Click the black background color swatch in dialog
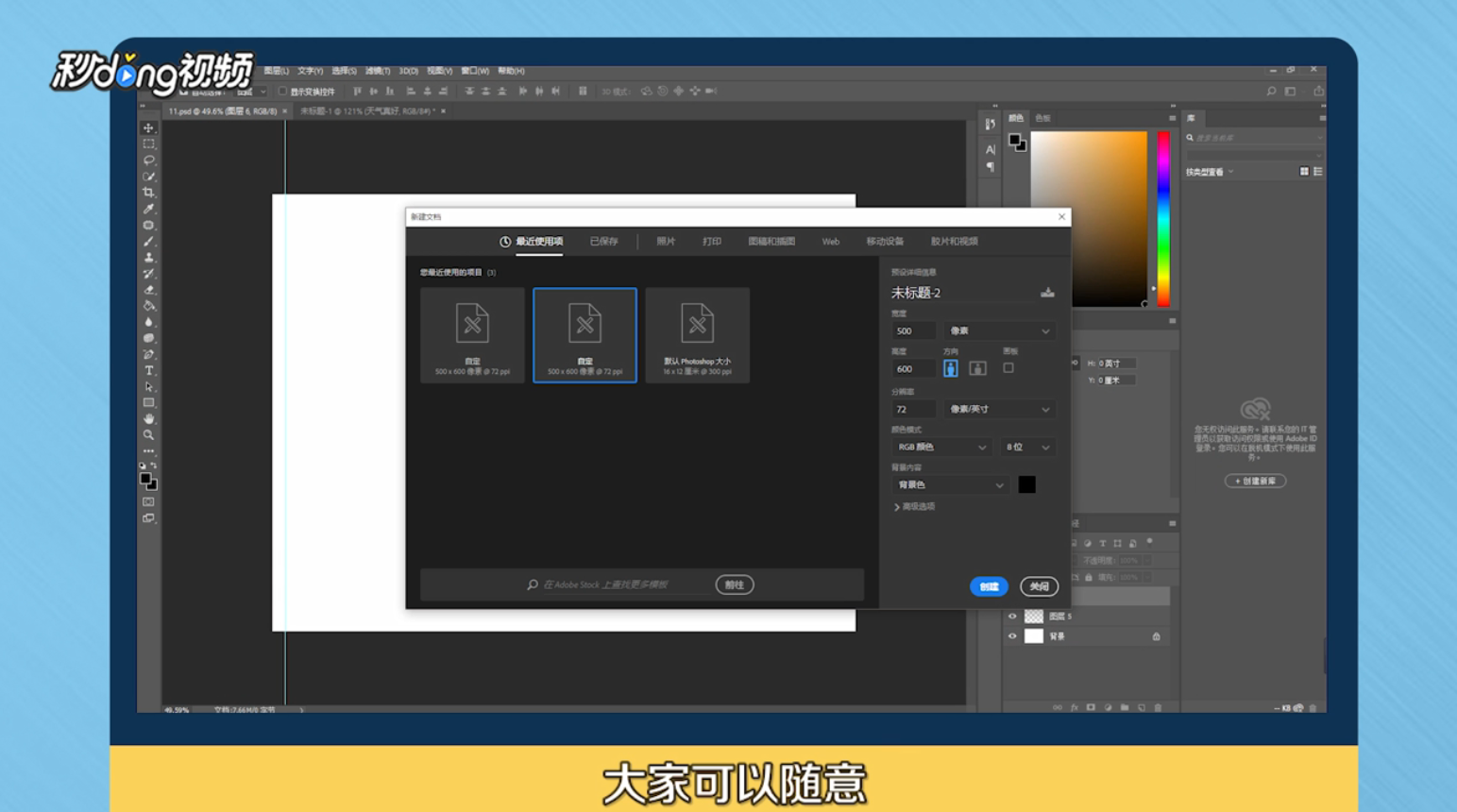 point(1027,485)
